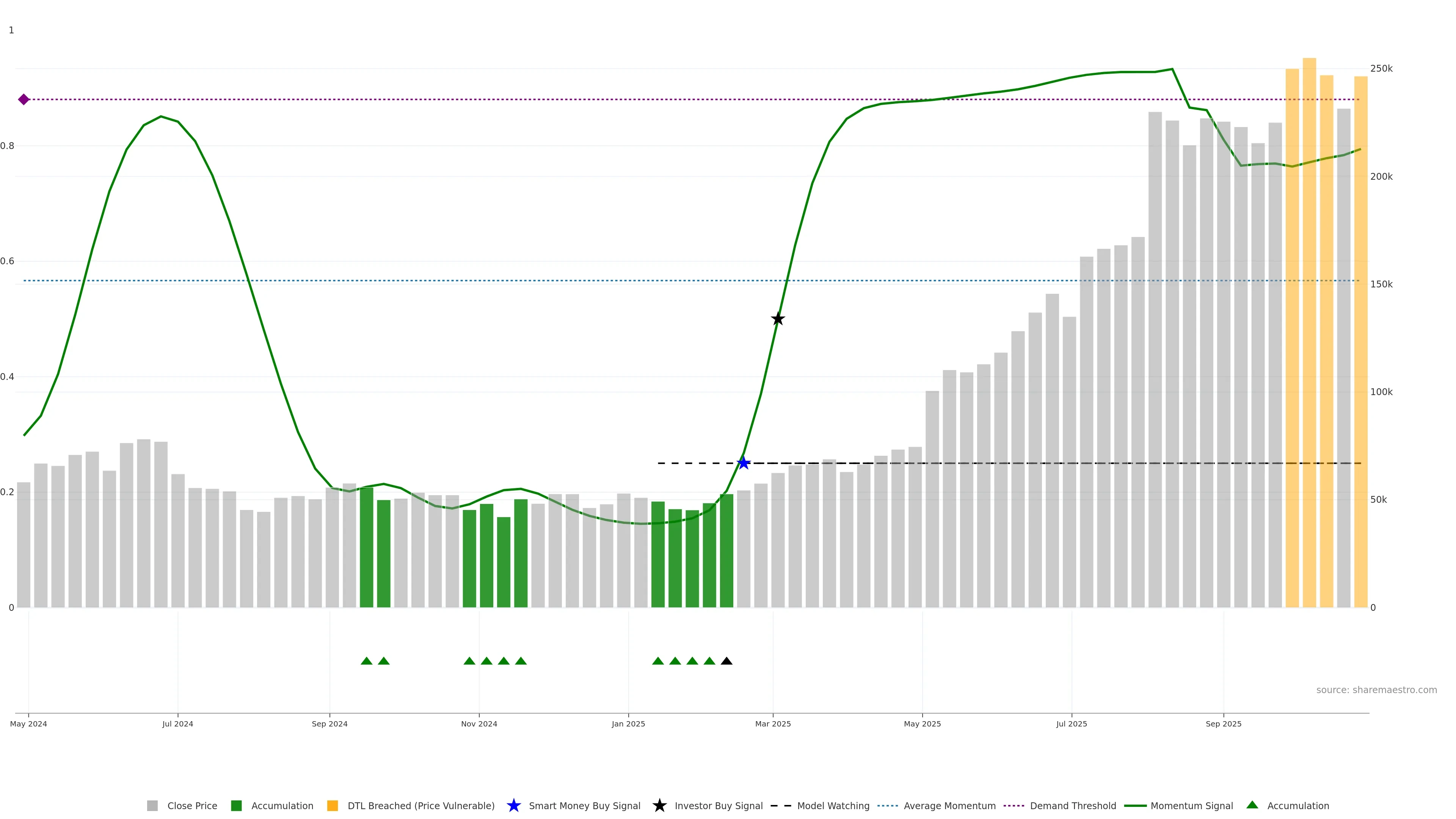Image resolution: width=1456 pixels, height=819 pixels.
Task: Toggle Close Price series in legend
Action: (x=191, y=805)
